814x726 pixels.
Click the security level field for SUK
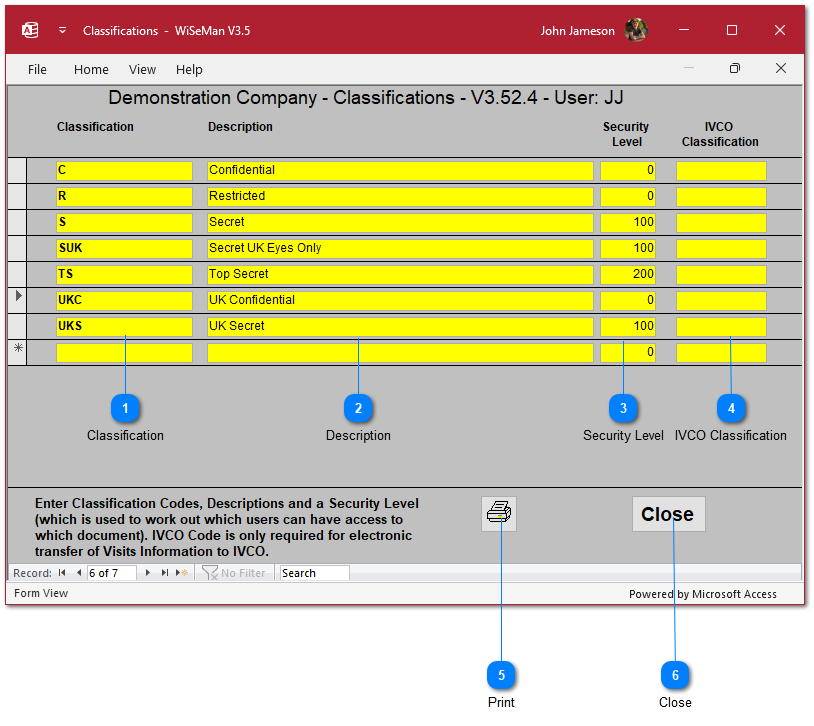tap(628, 248)
